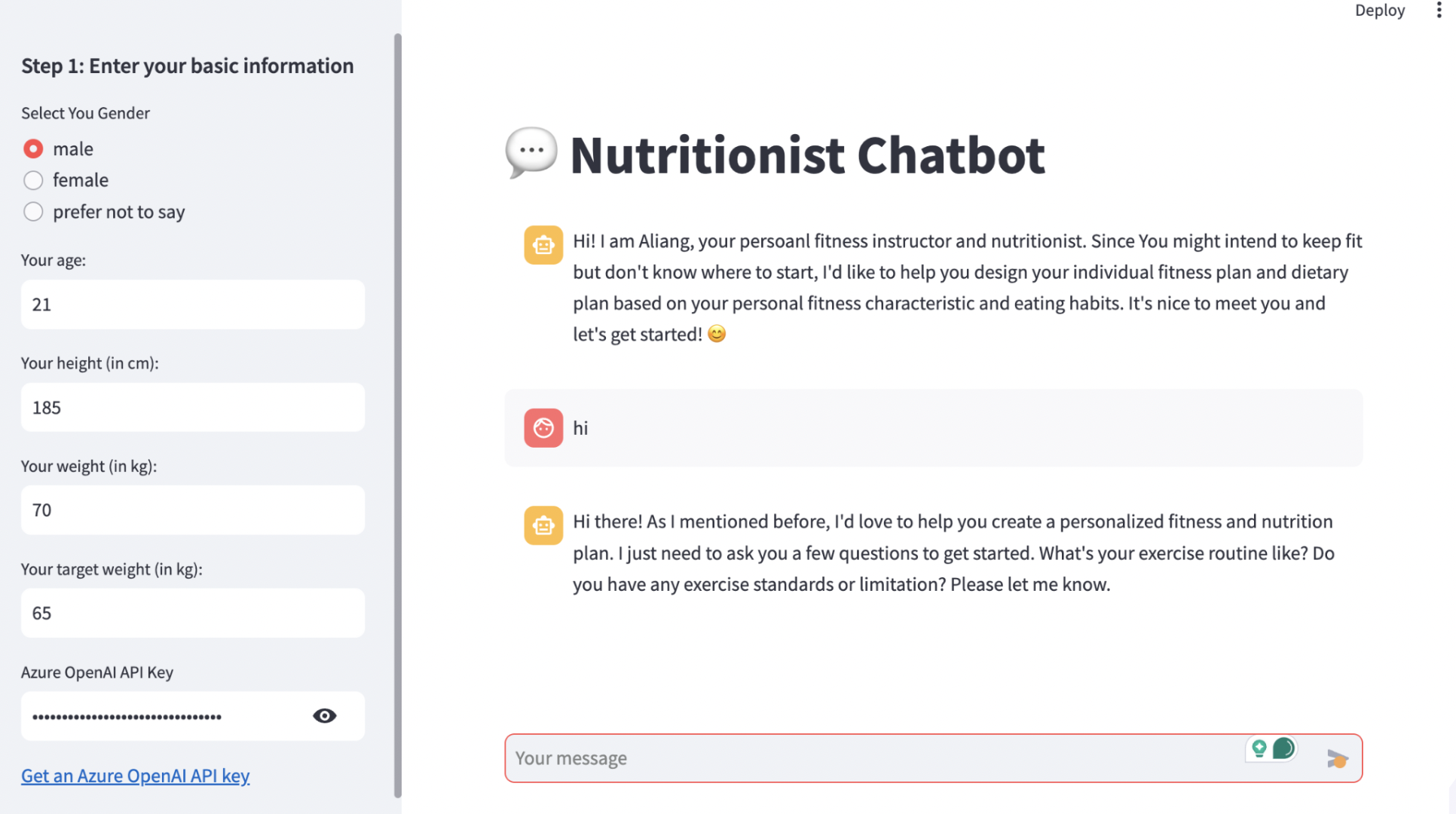Show the API key with eye icon
Screen dimensions: 1456x814
pyautogui.click(x=325, y=716)
